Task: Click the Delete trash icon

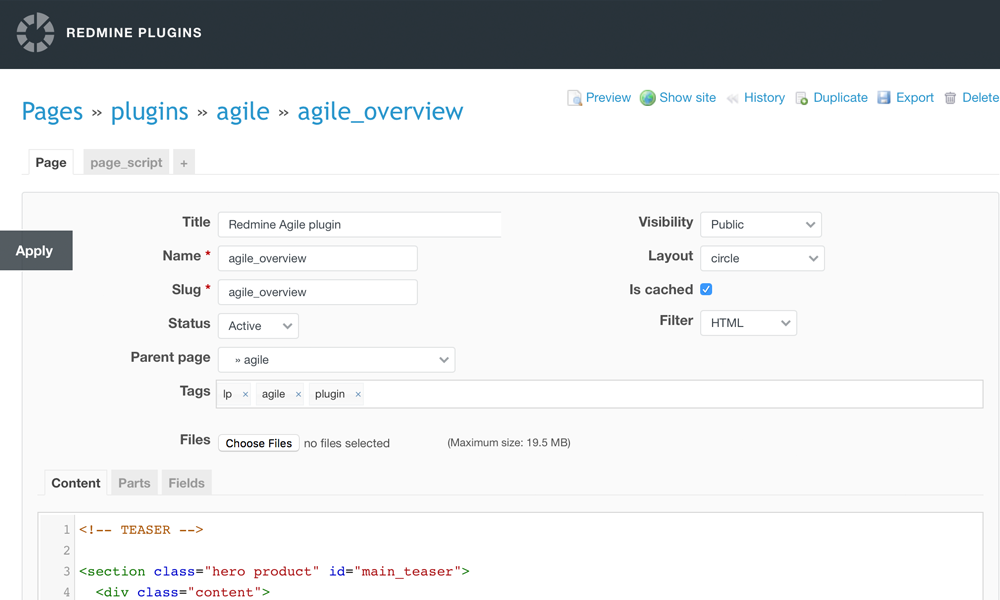Action: (950, 98)
